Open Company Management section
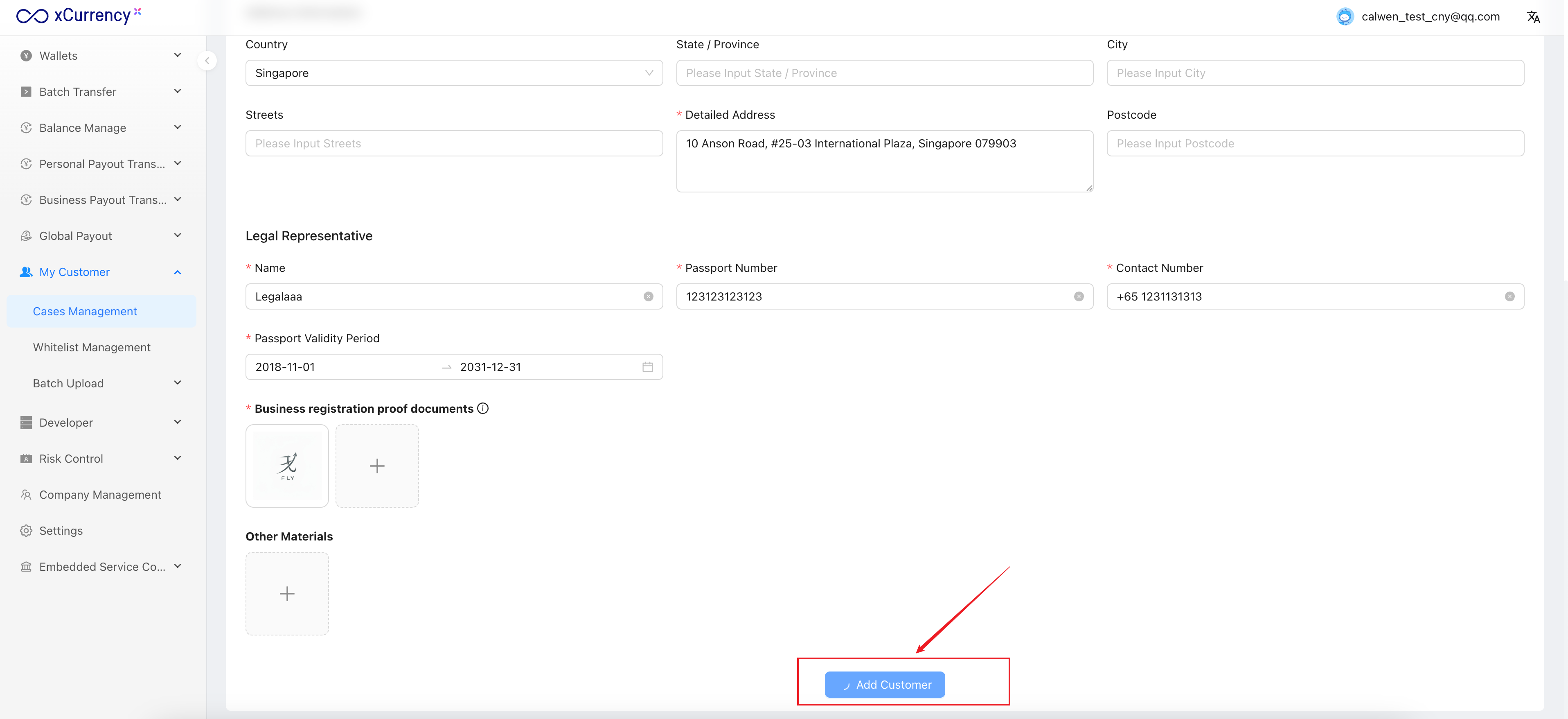This screenshot has height=719, width=1568. coord(100,495)
